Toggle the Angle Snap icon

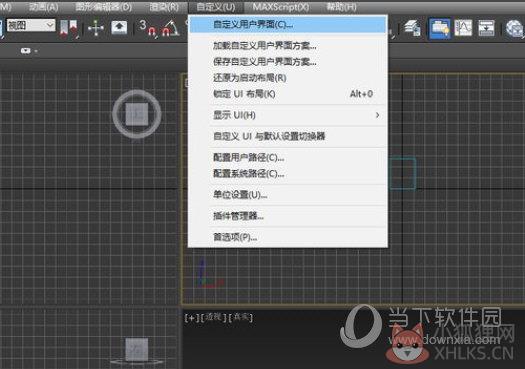click(170, 28)
